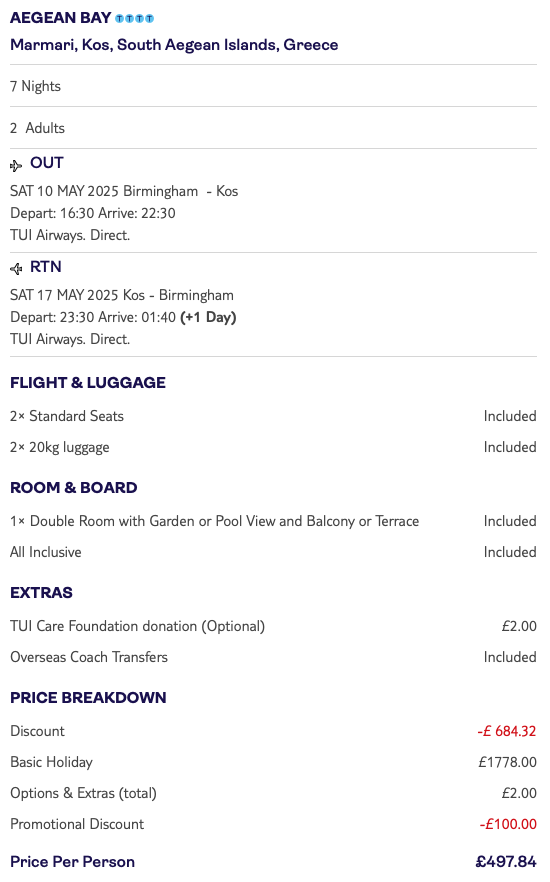Click the OUT flight heading
Viewport: 550px width, 882px height.
47,163
